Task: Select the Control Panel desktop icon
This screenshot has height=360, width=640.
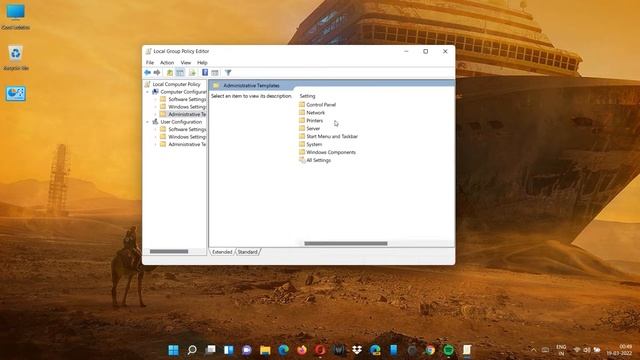Action: (16, 94)
